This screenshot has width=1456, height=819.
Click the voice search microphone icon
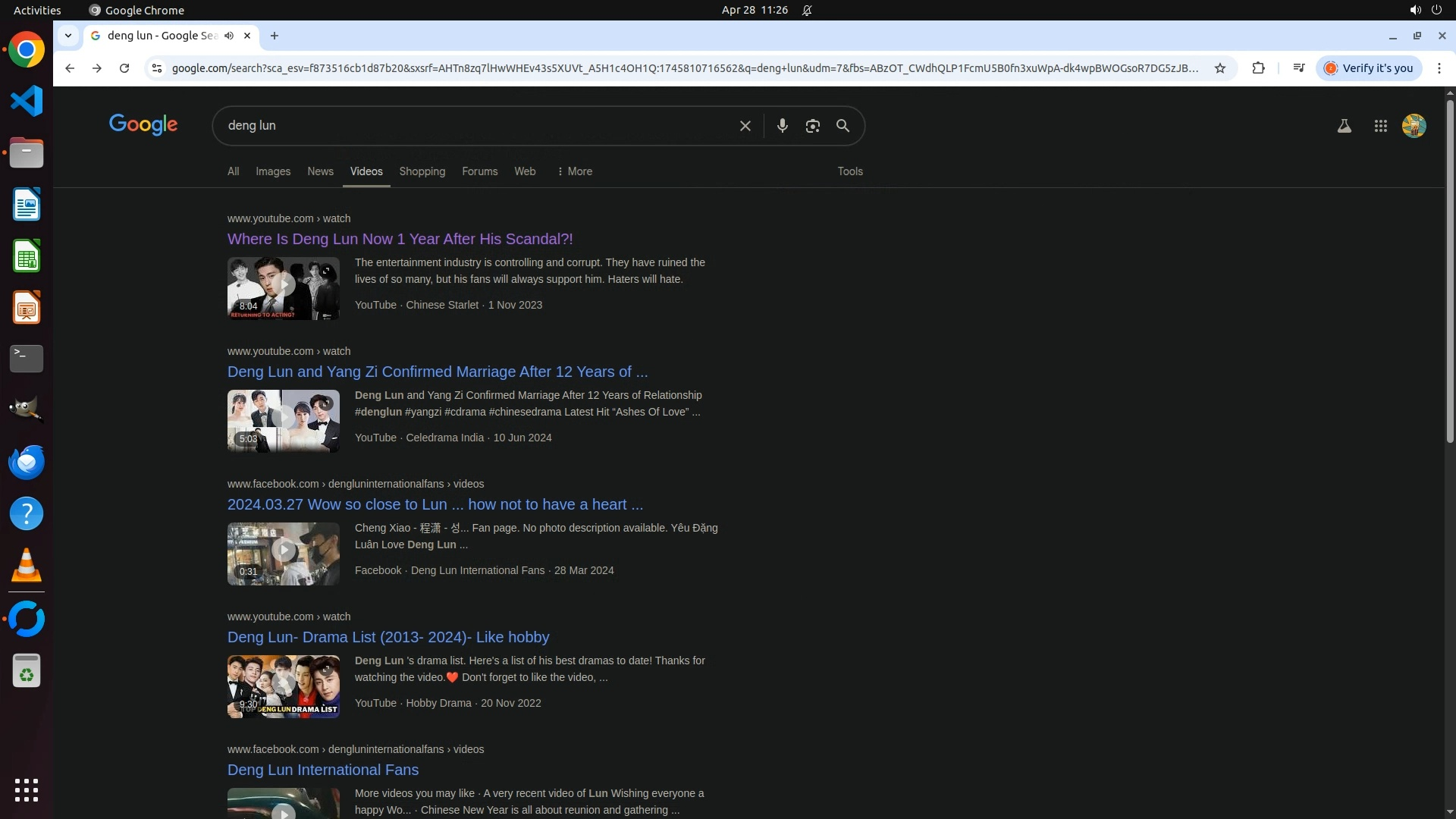pyautogui.click(x=782, y=126)
